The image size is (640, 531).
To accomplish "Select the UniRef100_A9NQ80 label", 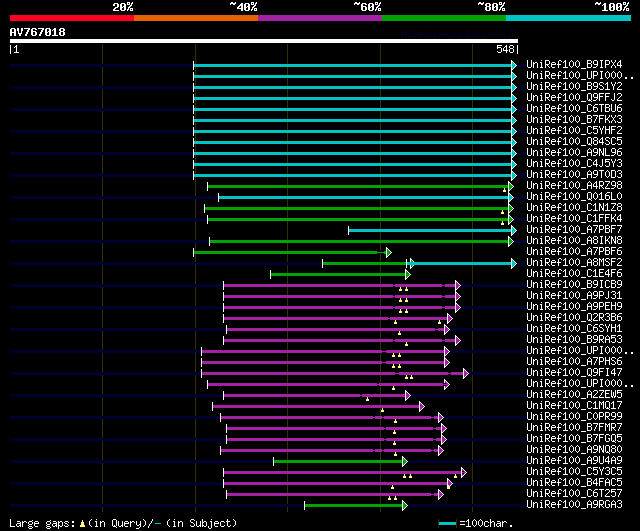I will click(x=574, y=450).
